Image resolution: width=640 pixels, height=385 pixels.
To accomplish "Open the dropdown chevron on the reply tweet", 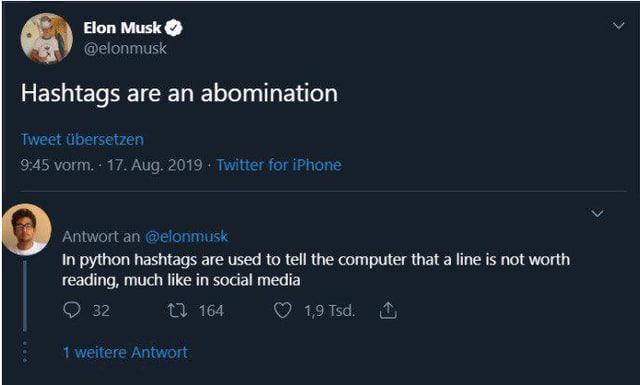I will pyautogui.click(x=597, y=214).
